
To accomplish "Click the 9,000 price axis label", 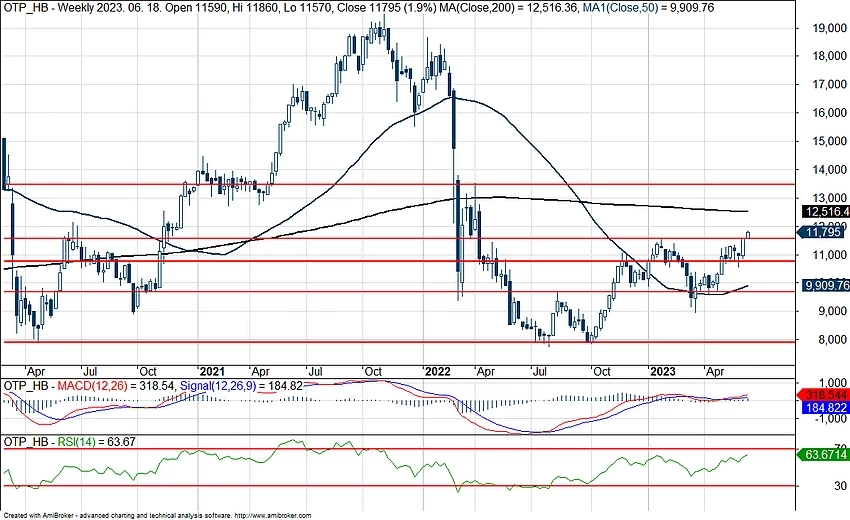I will [x=832, y=311].
